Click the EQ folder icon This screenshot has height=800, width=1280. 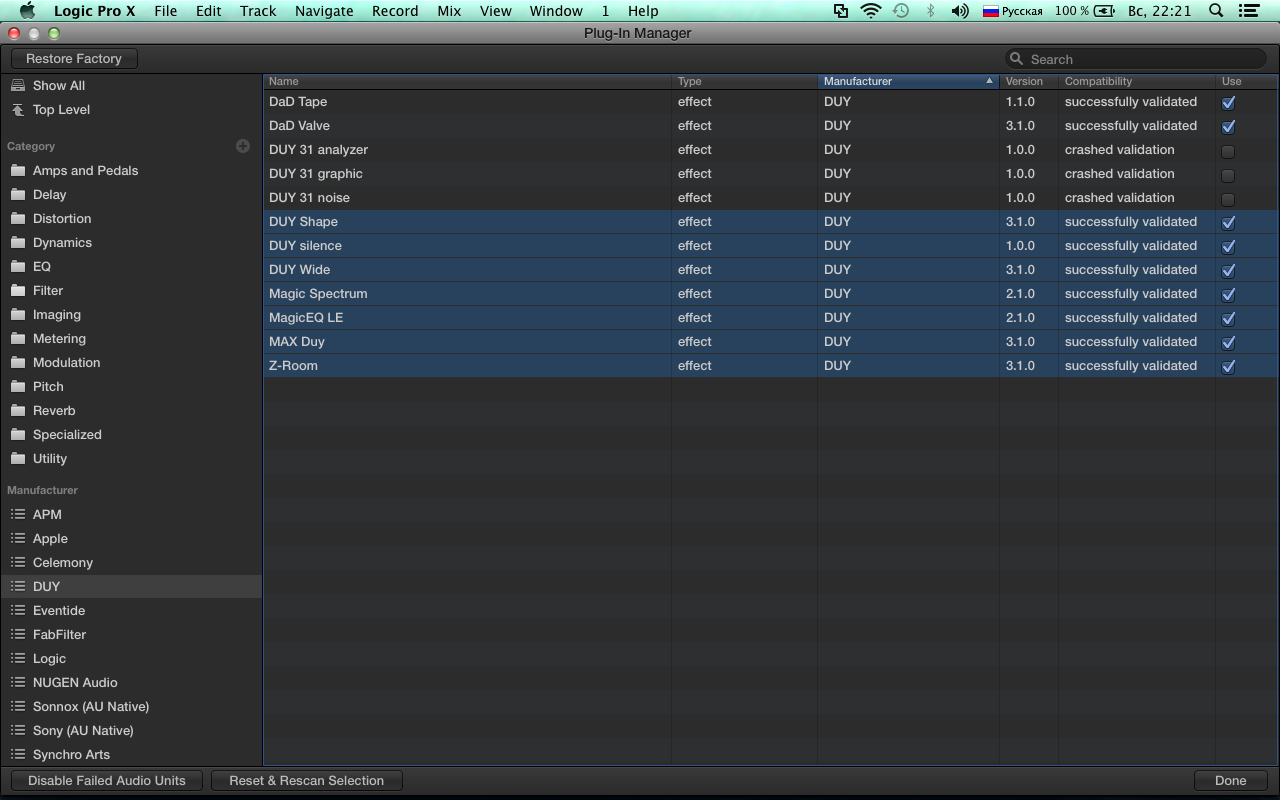pos(18,267)
